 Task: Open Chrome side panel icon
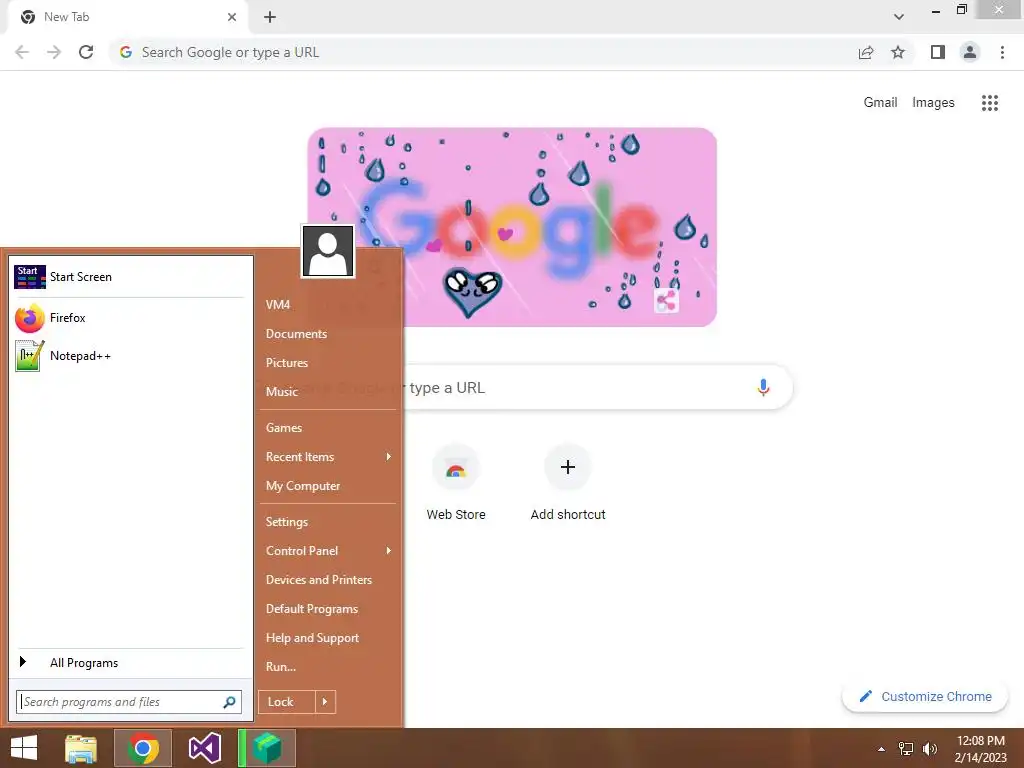point(938,52)
